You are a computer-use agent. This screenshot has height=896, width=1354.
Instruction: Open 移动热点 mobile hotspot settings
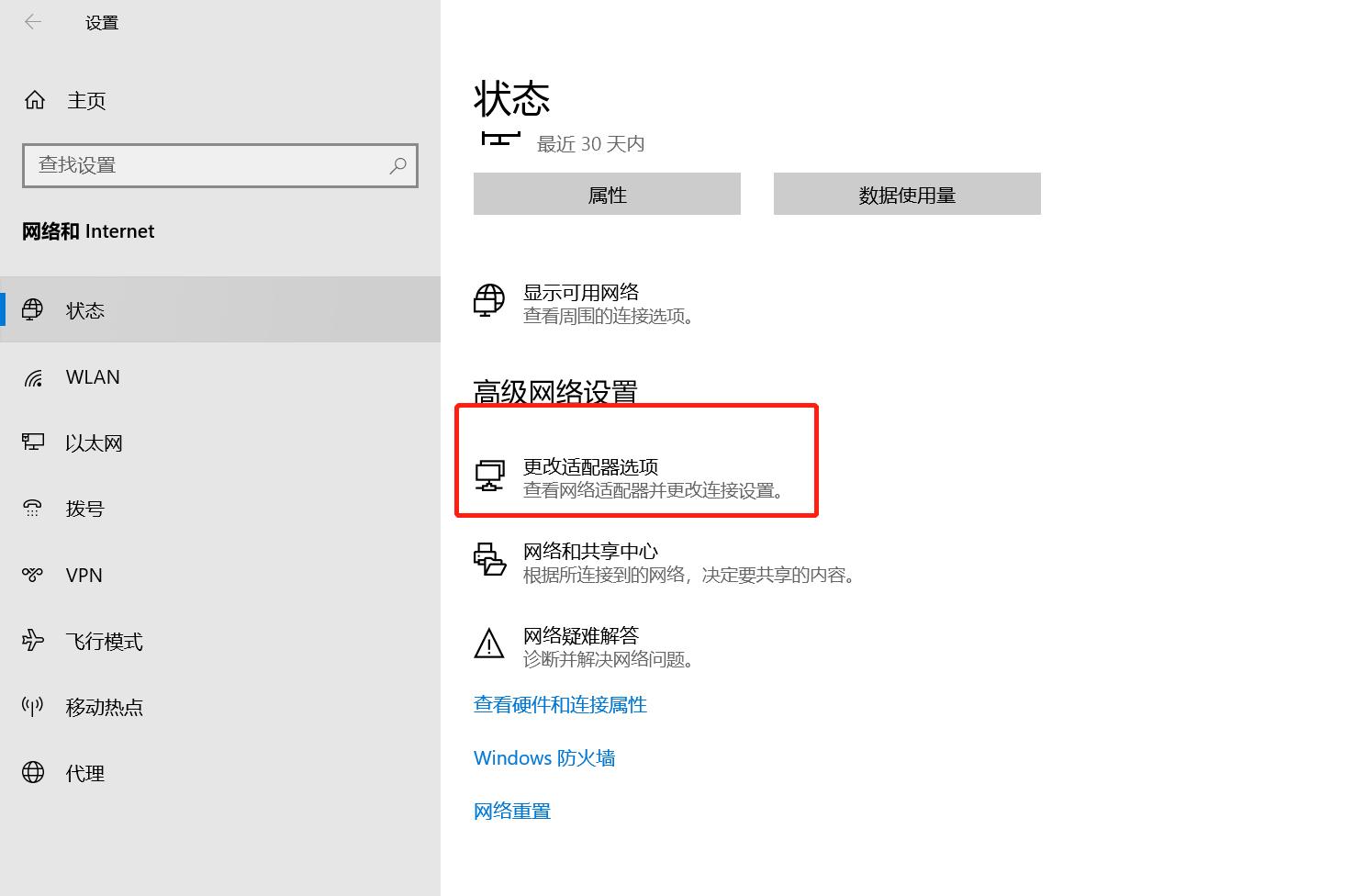tap(33, 707)
